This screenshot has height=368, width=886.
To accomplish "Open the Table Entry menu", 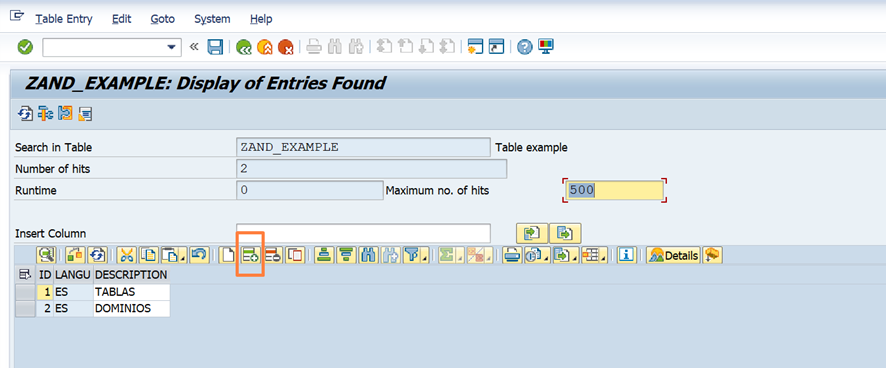I will pyautogui.click(x=64, y=19).
